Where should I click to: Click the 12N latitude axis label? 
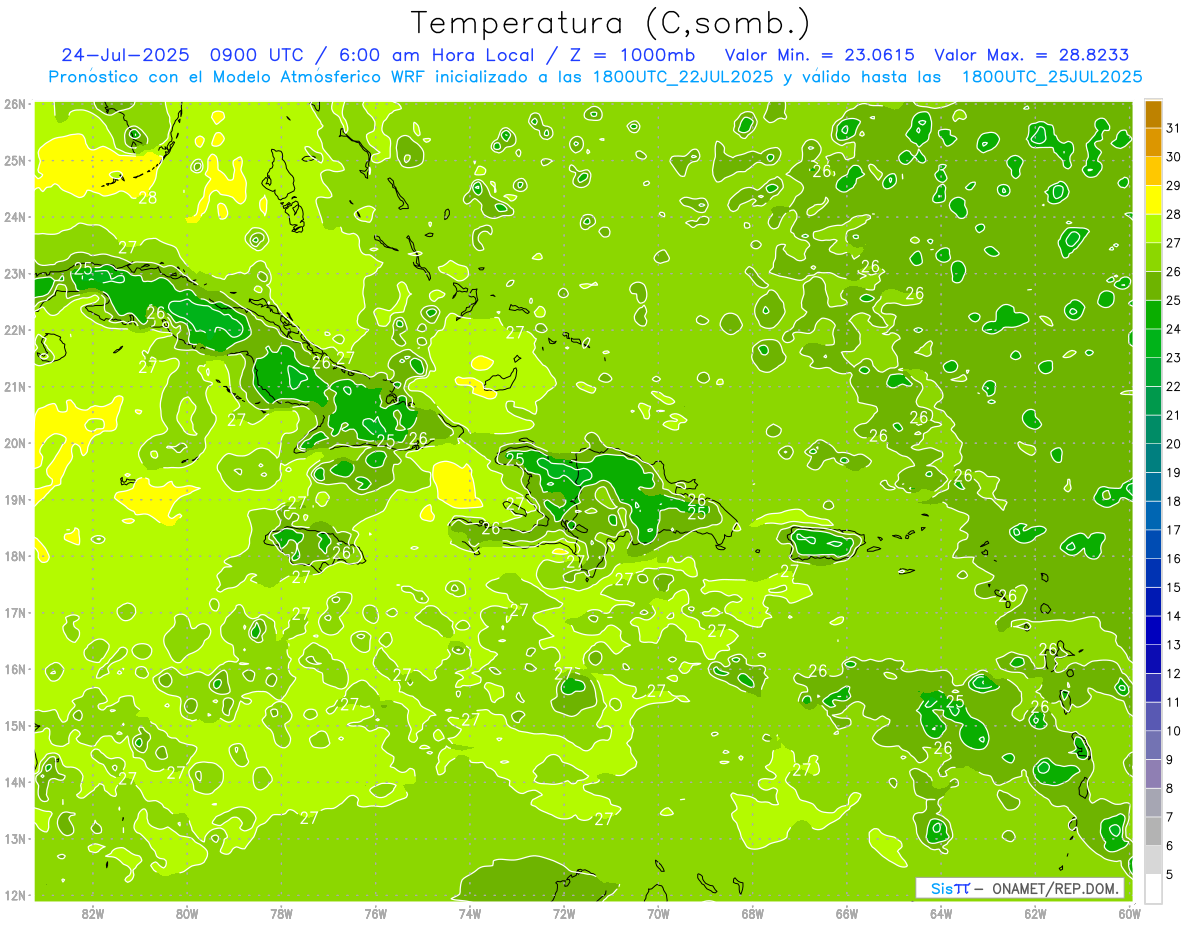tap(15, 895)
